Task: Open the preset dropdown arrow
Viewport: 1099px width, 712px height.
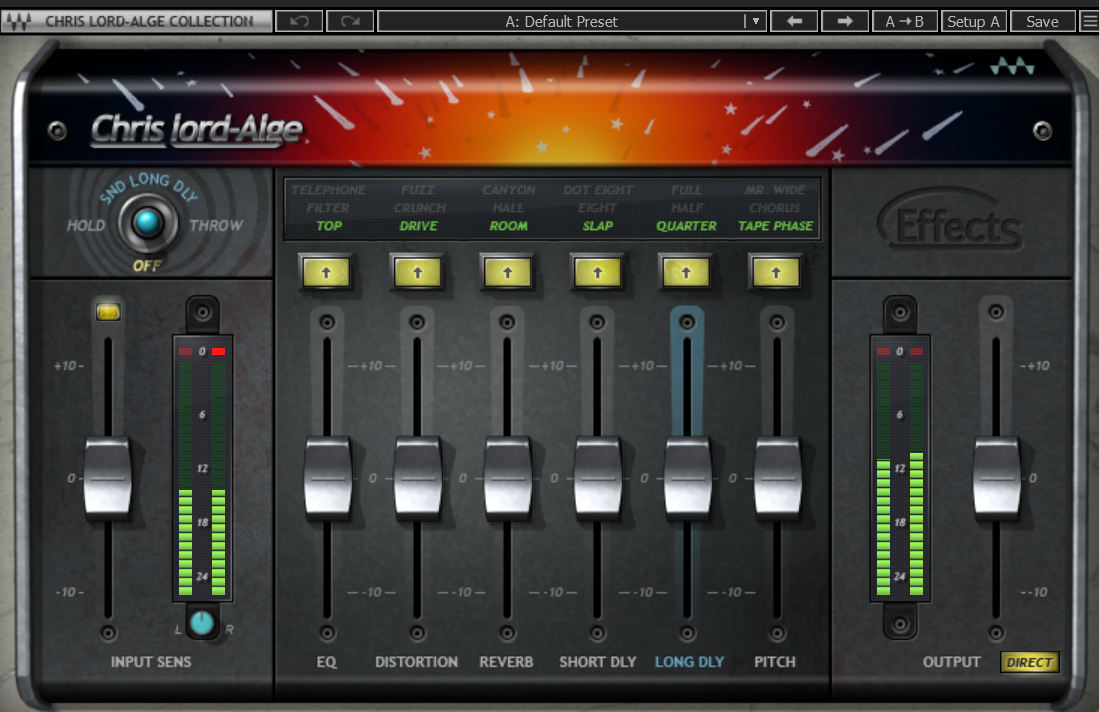Action: tap(755, 21)
